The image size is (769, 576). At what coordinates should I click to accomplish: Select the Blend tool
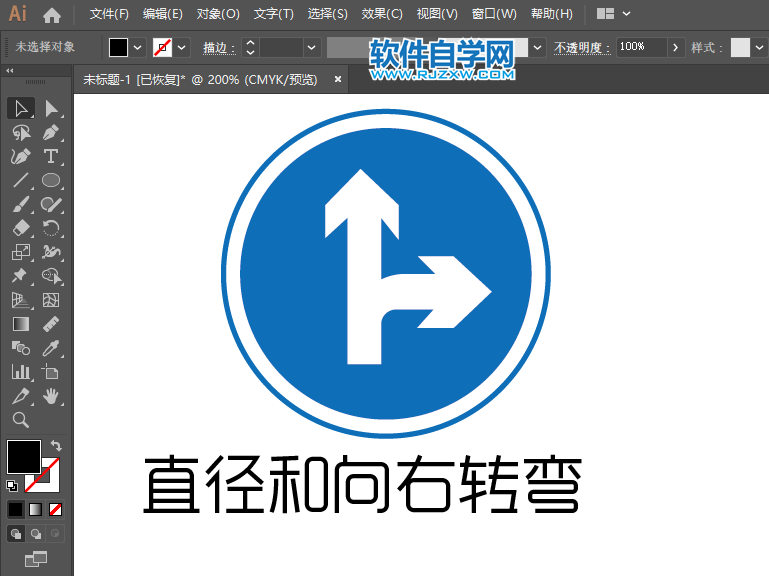[21, 348]
